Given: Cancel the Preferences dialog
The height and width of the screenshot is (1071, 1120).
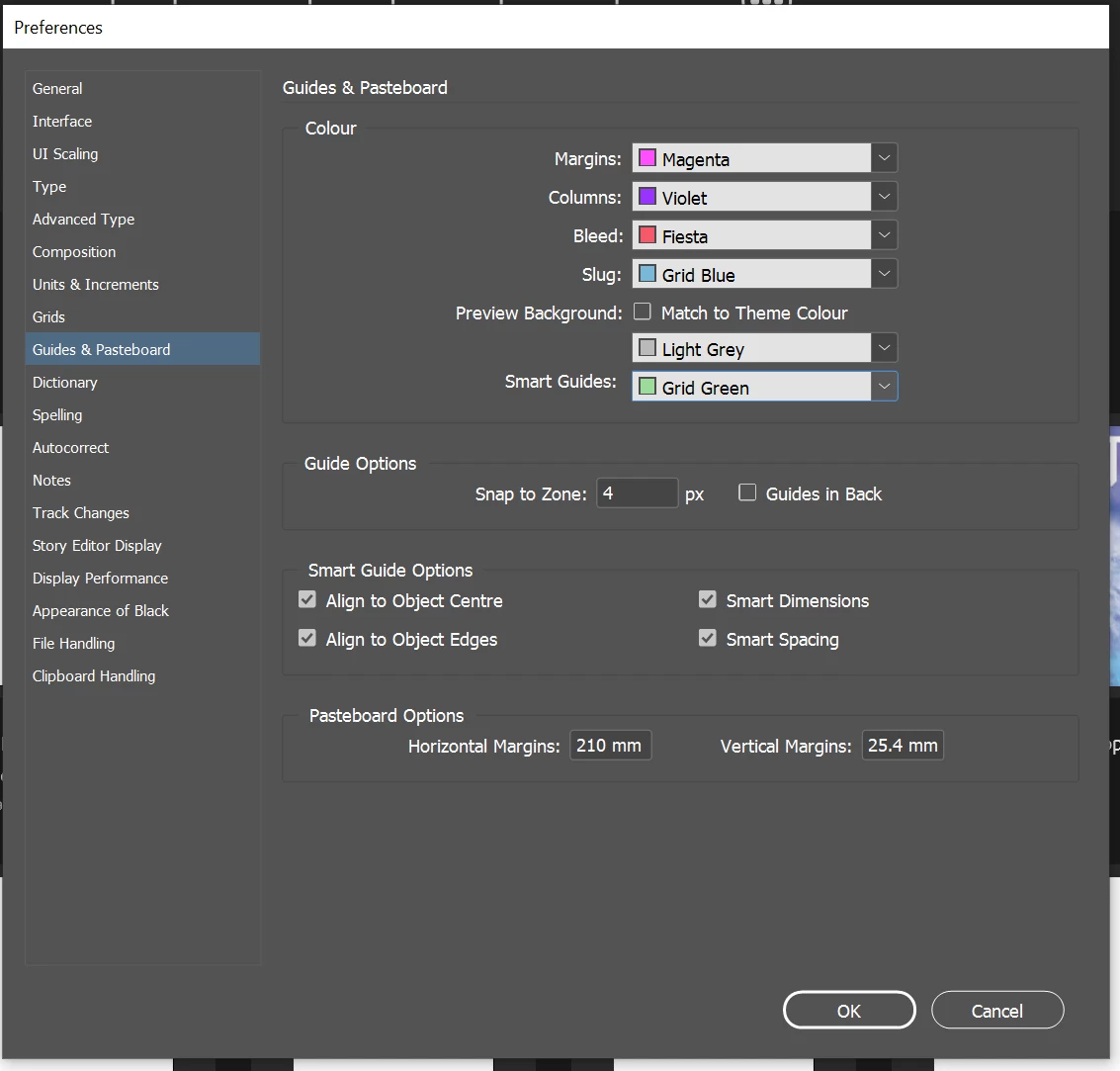Looking at the screenshot, I should [997, 1011].
